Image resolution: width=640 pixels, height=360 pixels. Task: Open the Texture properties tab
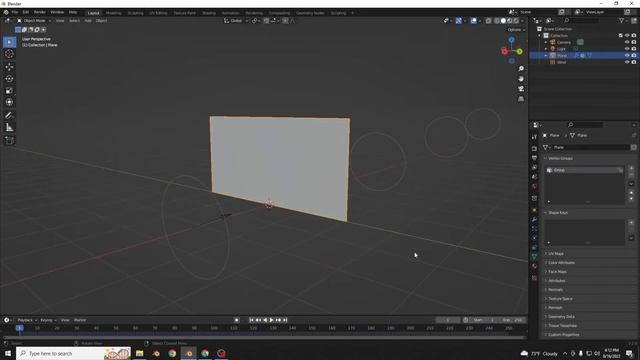point(534,278)
